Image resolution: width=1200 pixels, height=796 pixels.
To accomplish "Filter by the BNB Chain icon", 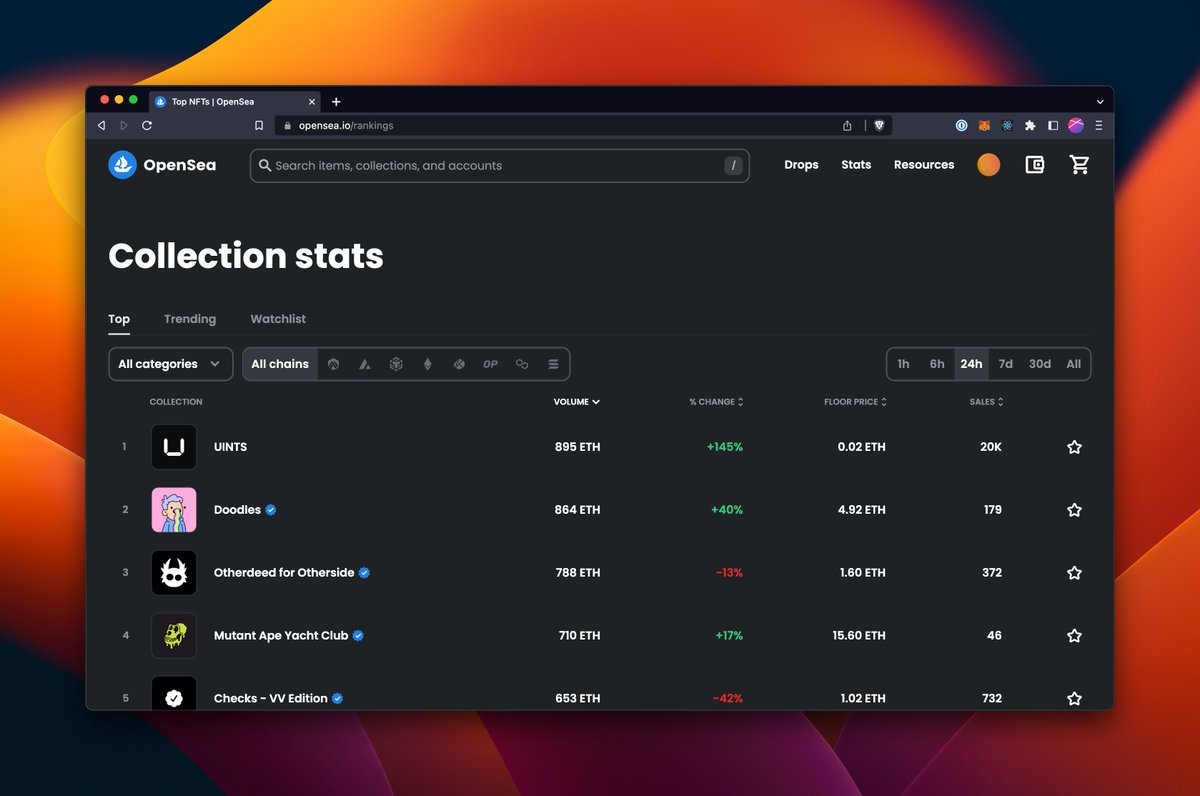I will click(x=396, y=364).
